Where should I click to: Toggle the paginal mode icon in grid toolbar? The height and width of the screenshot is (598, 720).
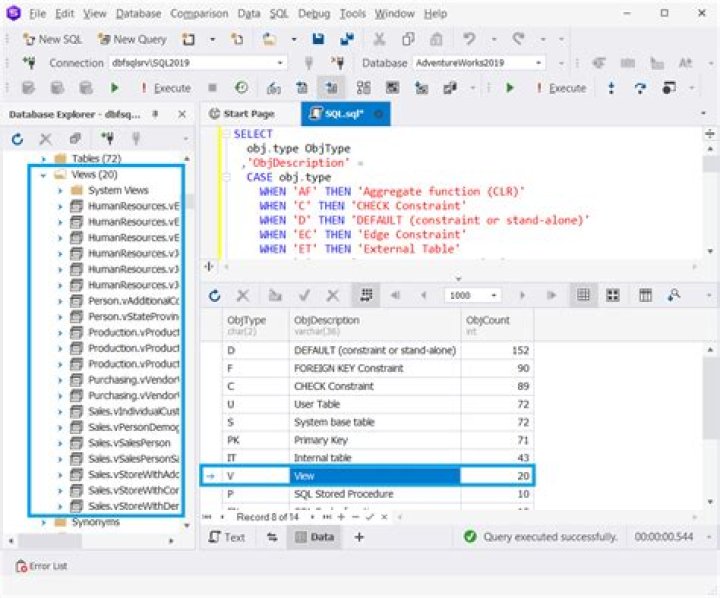pos(366,295)
